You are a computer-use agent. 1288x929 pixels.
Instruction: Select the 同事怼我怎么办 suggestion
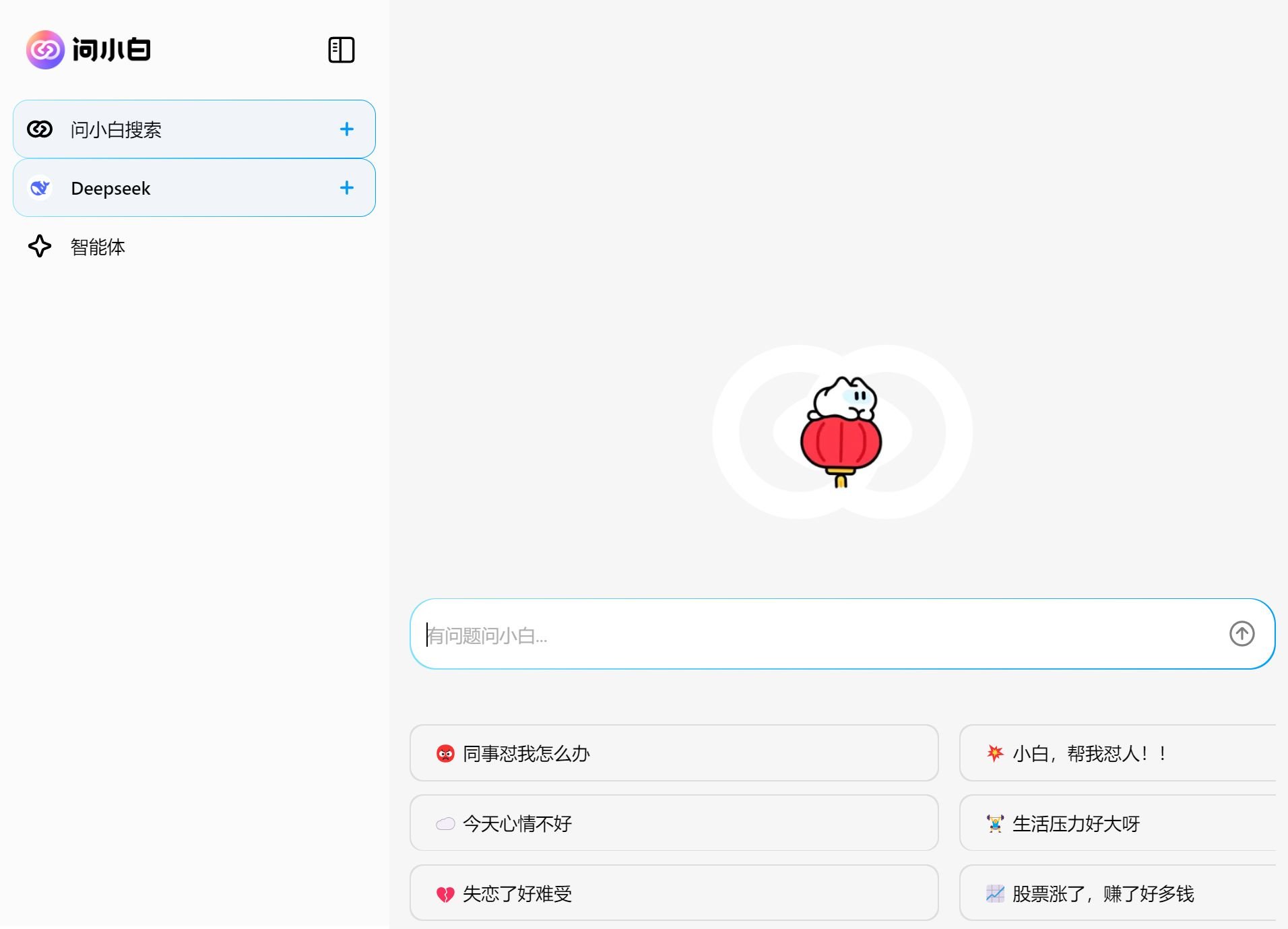click(673, 753)
